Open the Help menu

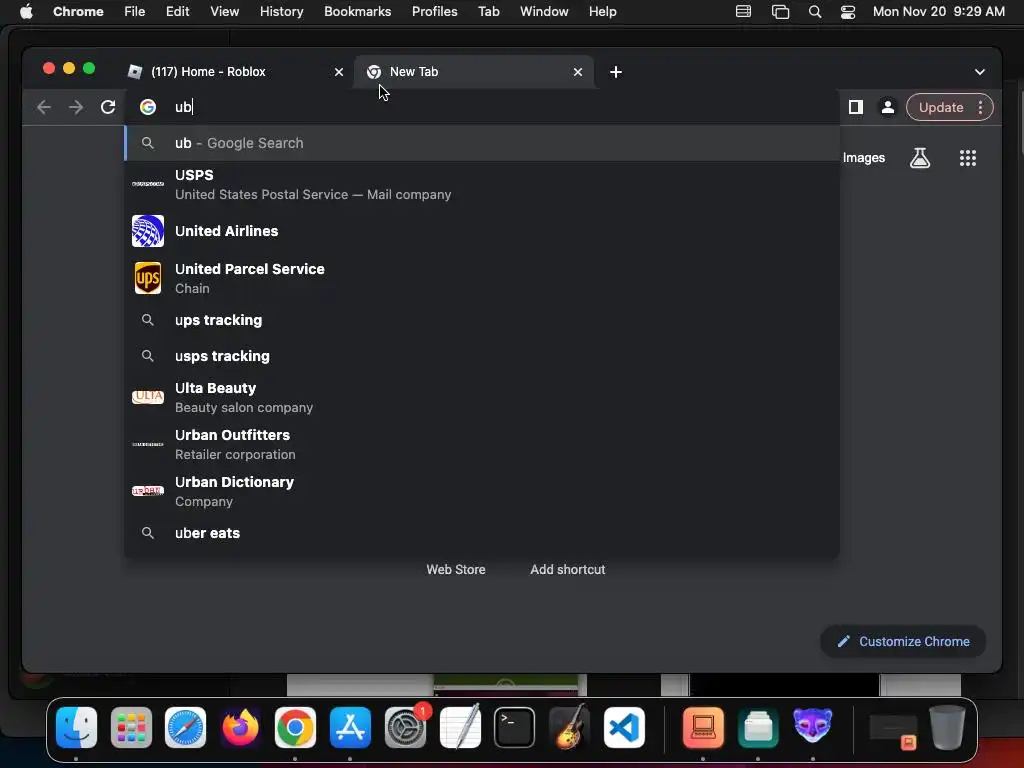[x=602, y=12]
